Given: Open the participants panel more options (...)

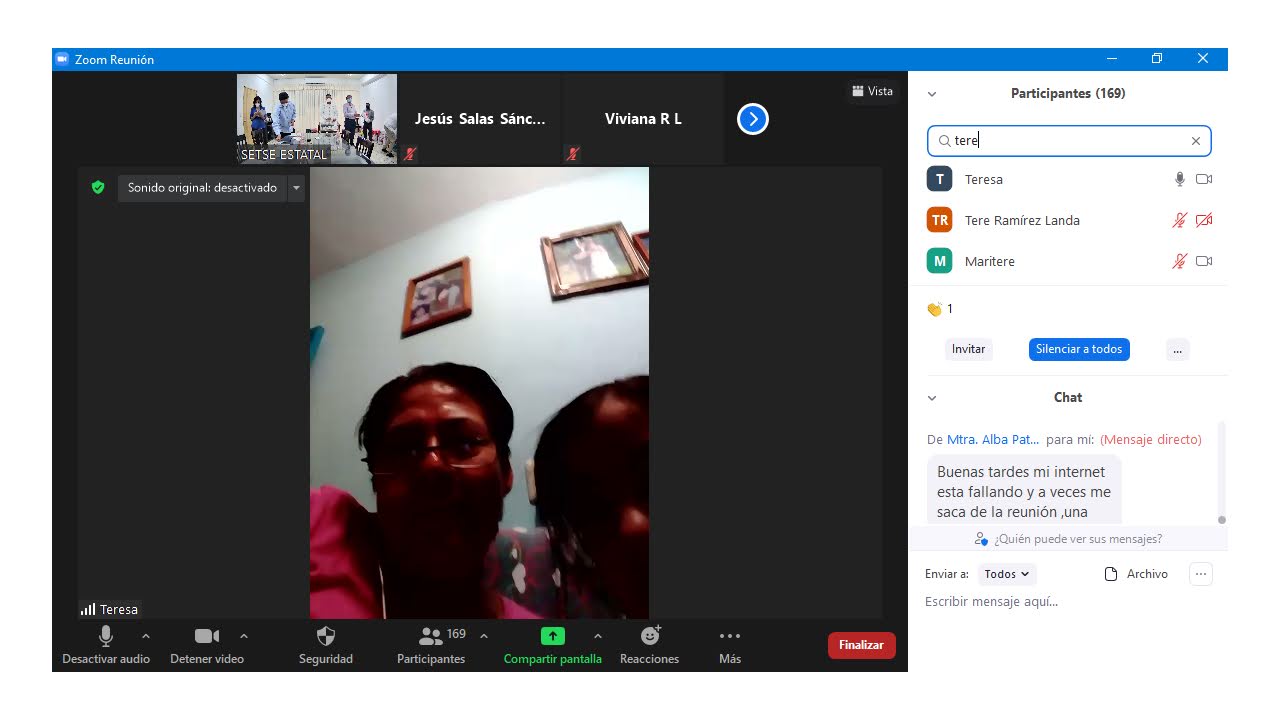Looking at the screenshot, I should (1177, 349).
